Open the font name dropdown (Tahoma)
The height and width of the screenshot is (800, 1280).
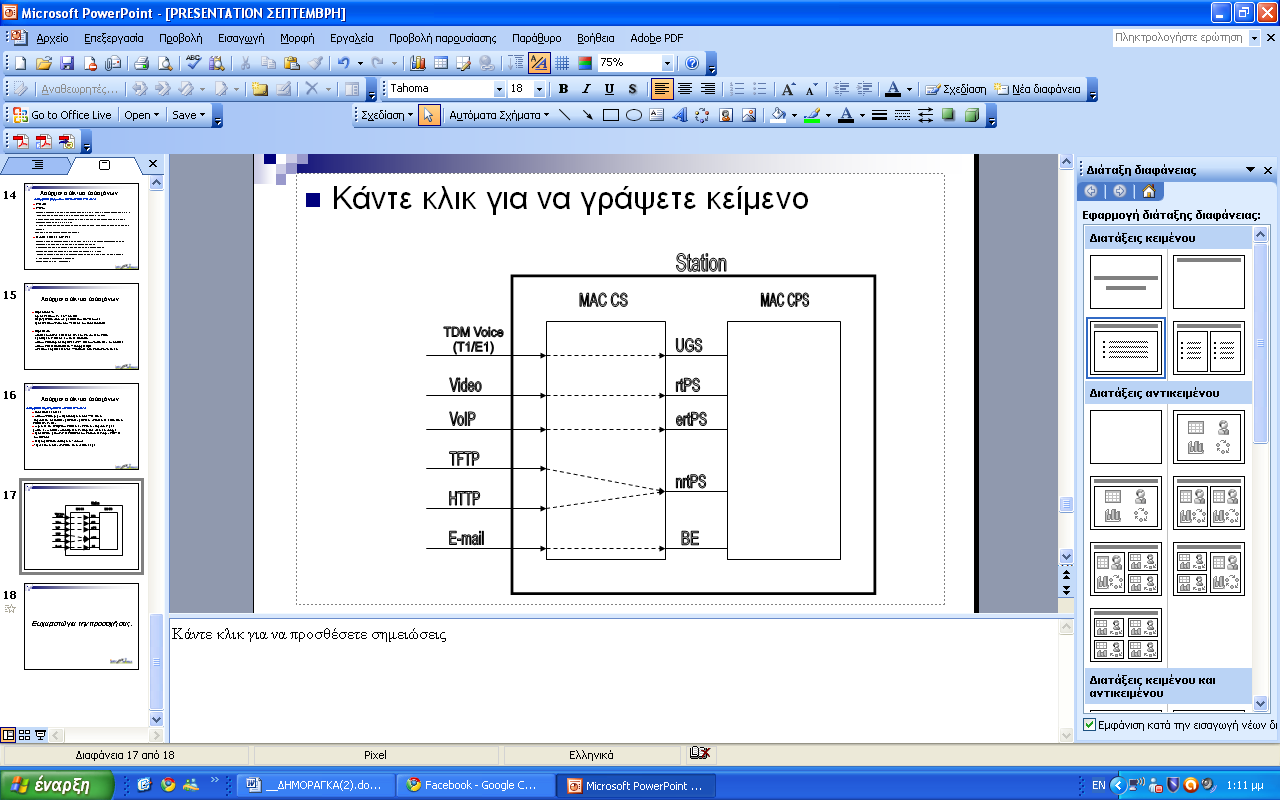pyautogui.click(x=499, y=89)
